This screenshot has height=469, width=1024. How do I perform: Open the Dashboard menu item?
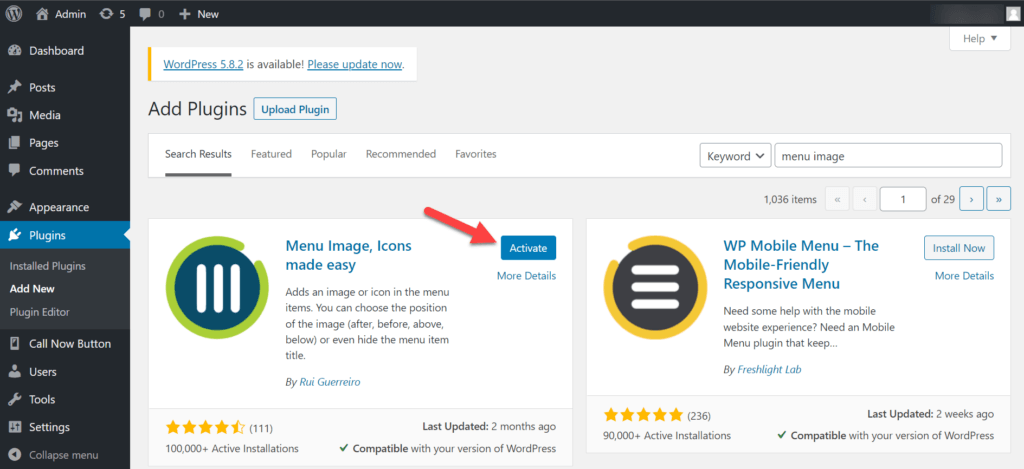pos(57,51)
